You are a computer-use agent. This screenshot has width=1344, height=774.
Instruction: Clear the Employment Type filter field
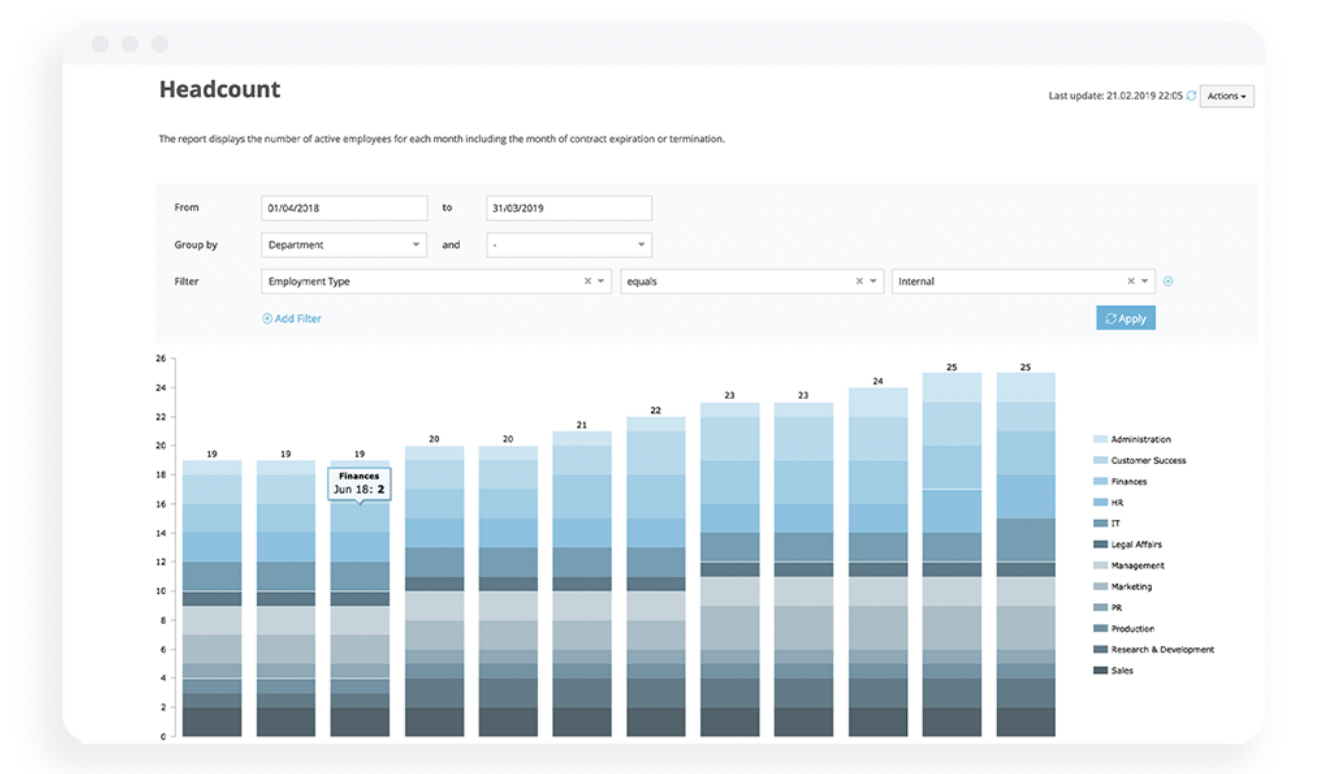click(x=588, y=282)
